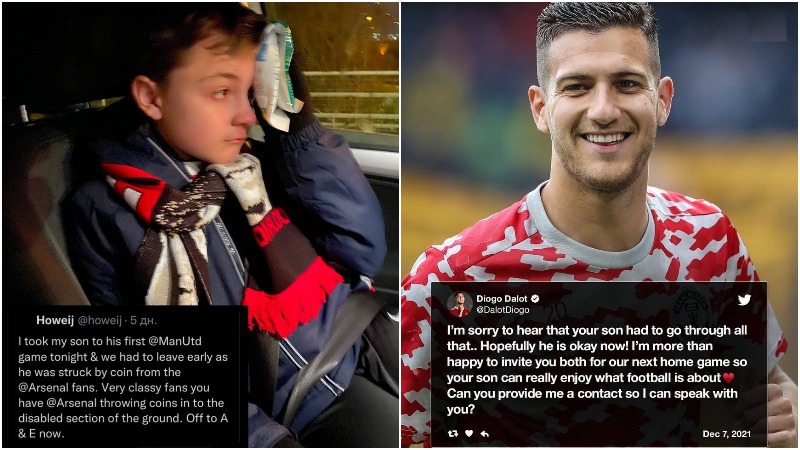Click the '5 дн.' timestamp on Howeij's tweet

(143, 320)
